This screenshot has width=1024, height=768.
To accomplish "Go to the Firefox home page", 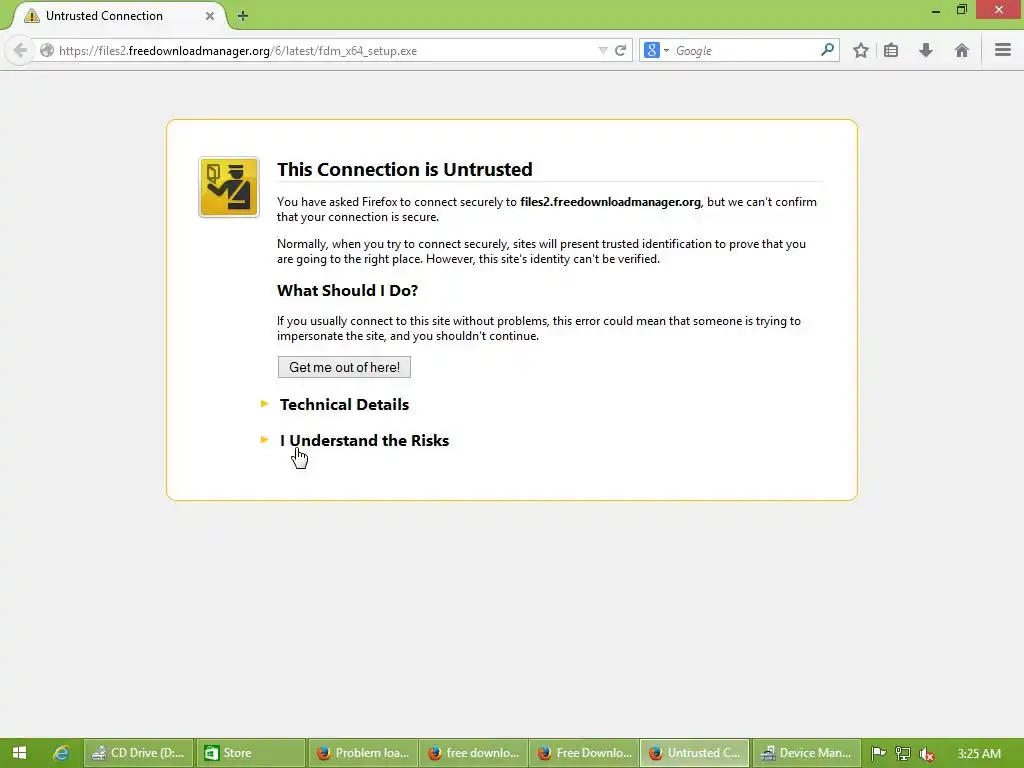I will 961,50.
